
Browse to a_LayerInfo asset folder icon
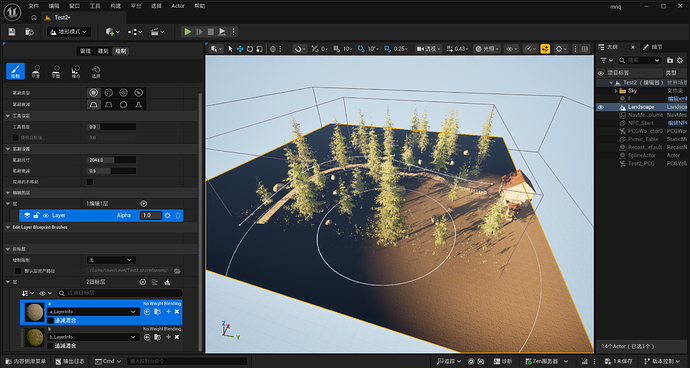point(157,312)
